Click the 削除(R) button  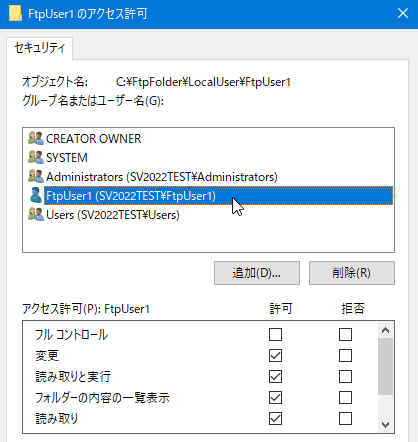pos(352,273)
